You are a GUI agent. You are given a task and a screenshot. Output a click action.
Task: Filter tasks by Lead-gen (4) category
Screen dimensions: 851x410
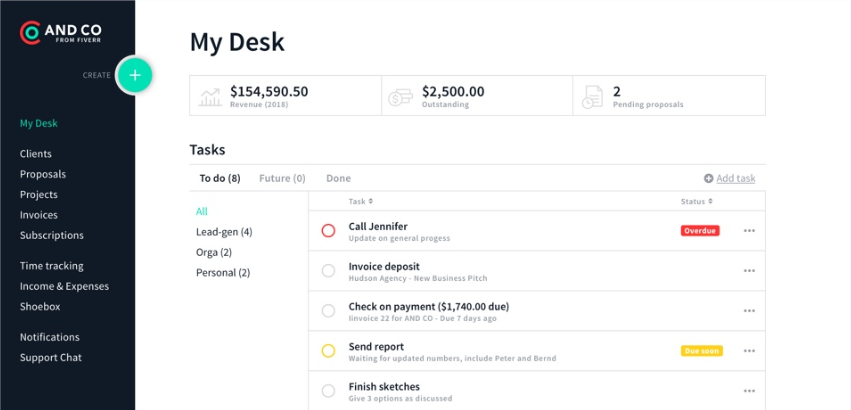click(x=224, y=232)
